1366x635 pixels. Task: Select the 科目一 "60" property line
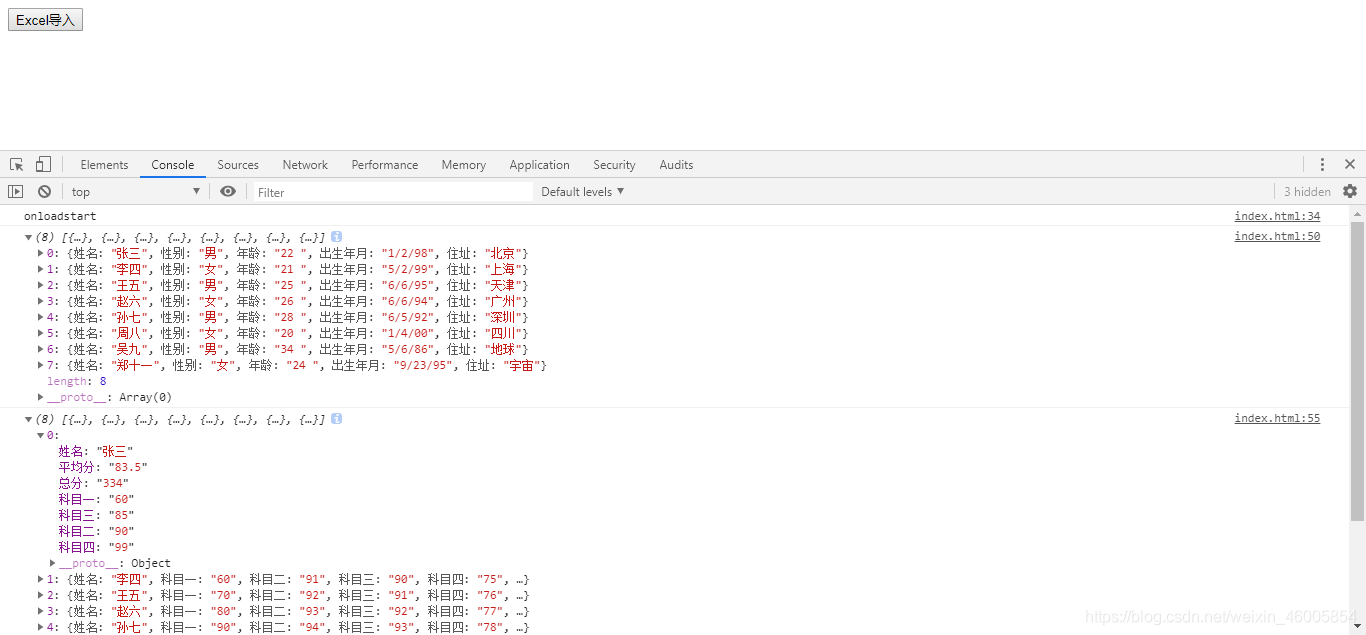(96, 499)
